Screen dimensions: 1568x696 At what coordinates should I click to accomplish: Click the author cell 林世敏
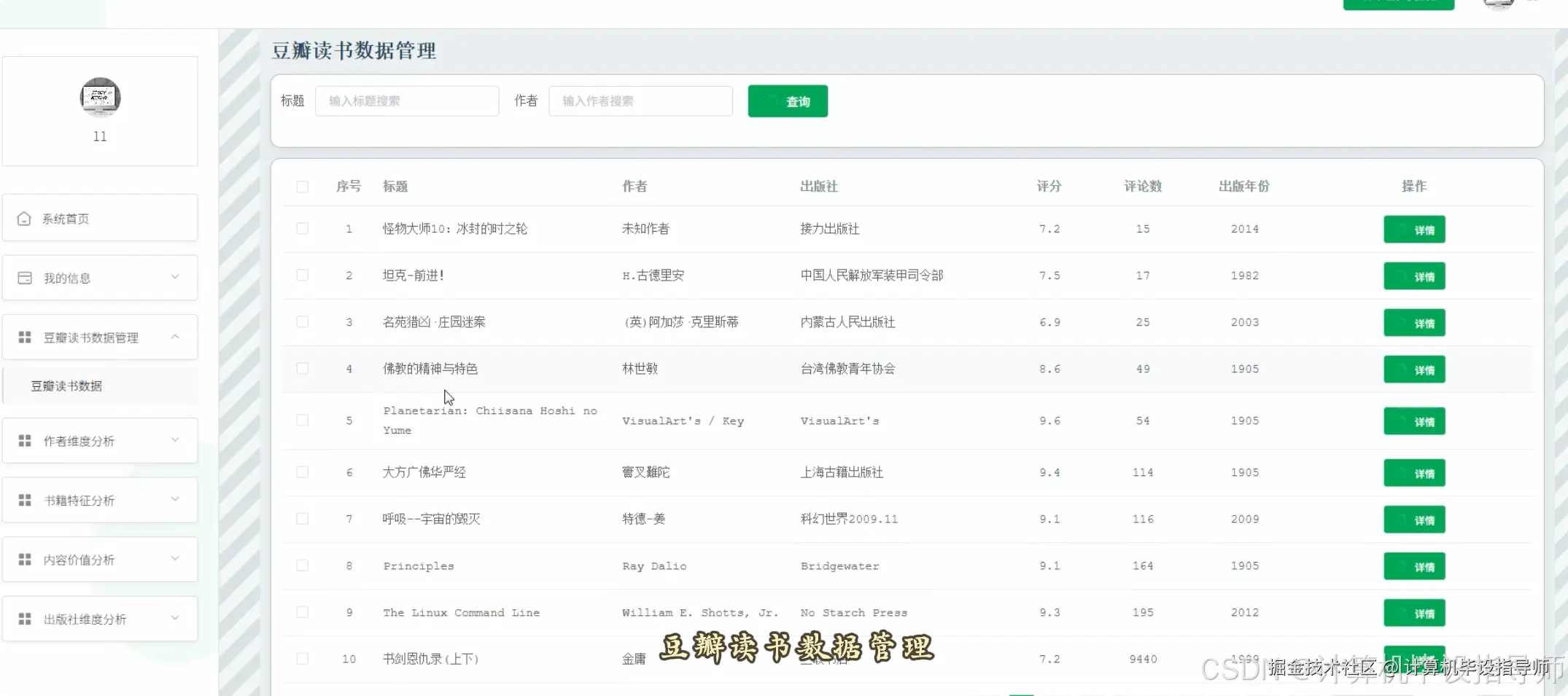pyautogui.click(x=640, y=369)
